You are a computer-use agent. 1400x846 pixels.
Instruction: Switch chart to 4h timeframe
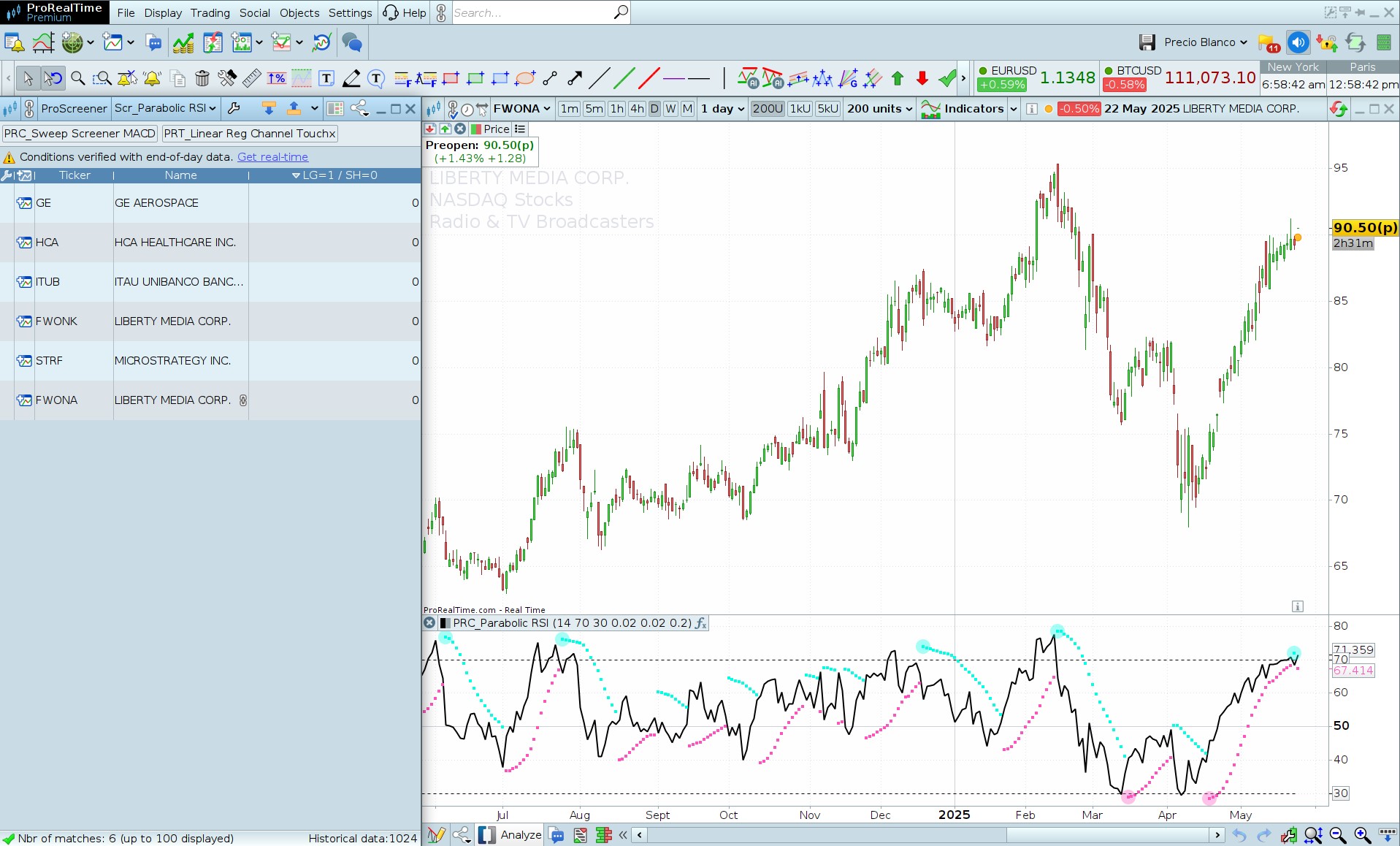[638, 109]
